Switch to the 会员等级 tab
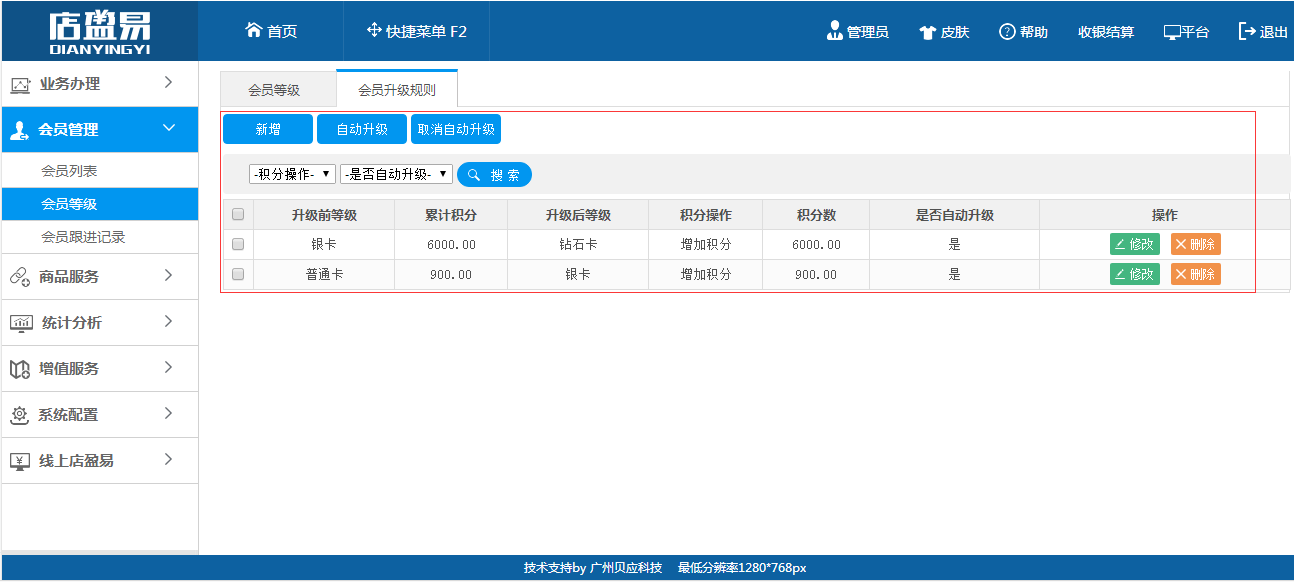 (x=274, y=90)
